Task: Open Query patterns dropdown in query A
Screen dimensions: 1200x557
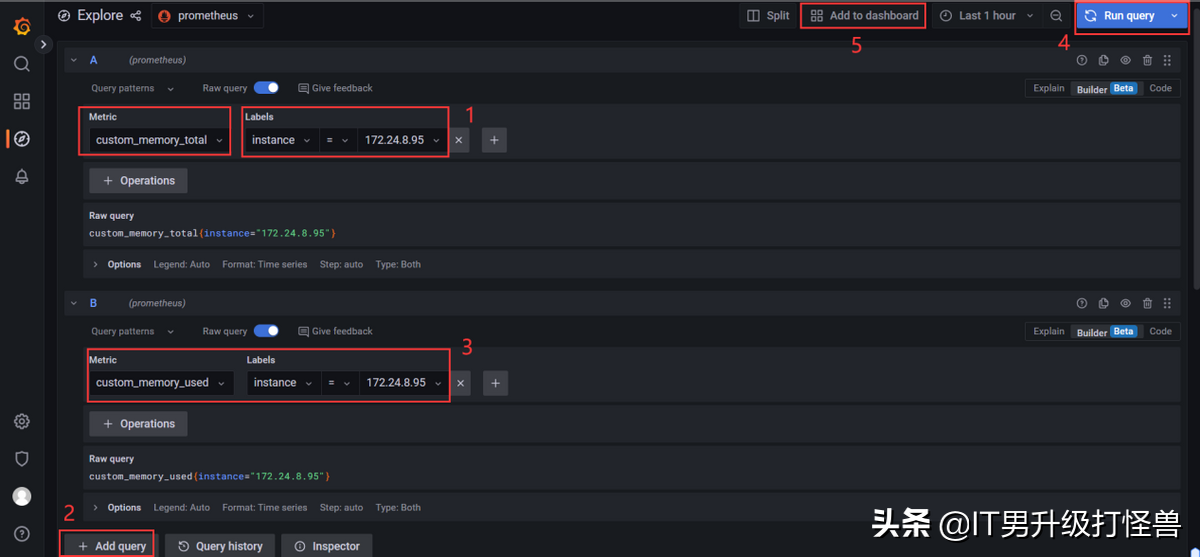Action: 133,88
